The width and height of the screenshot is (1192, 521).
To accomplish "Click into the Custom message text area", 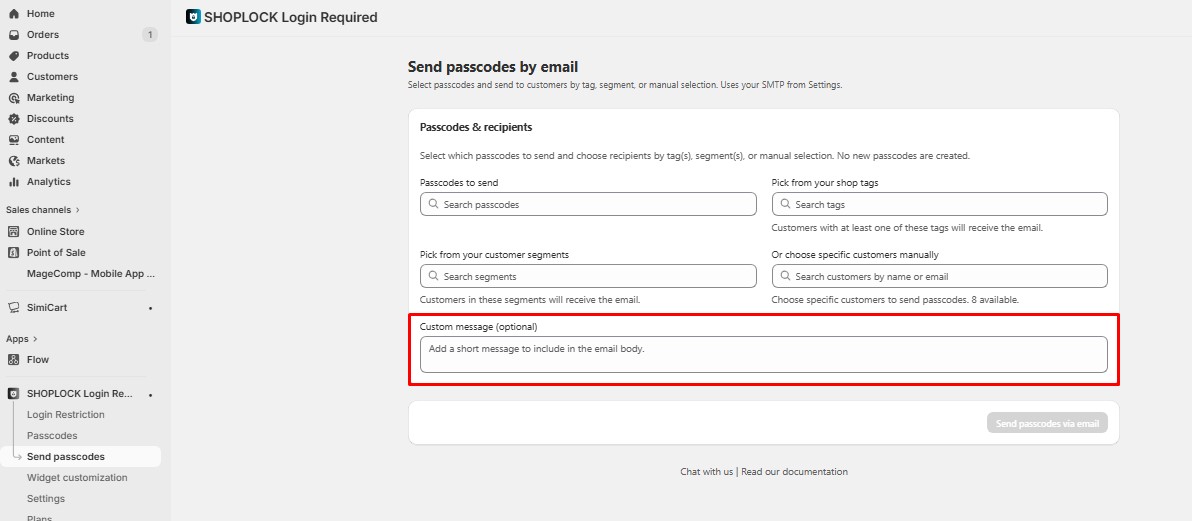I will click(763, 354).
